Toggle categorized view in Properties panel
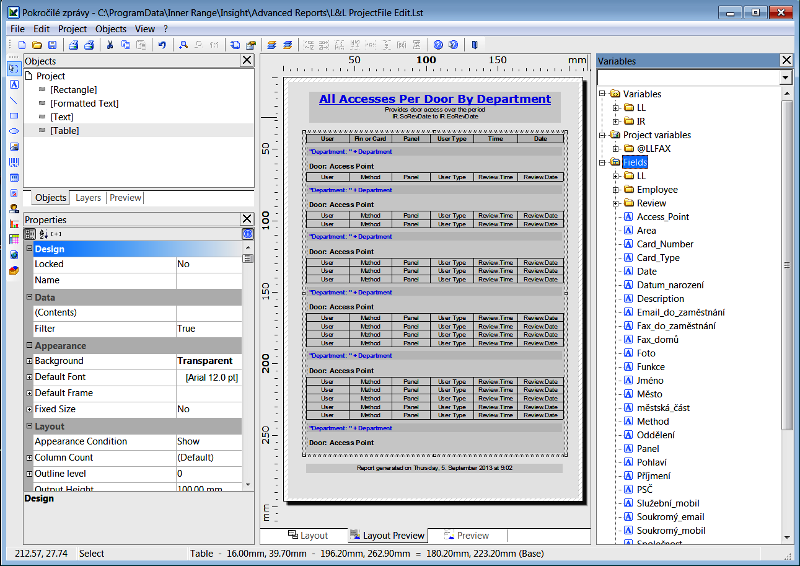 coord(30,234)
